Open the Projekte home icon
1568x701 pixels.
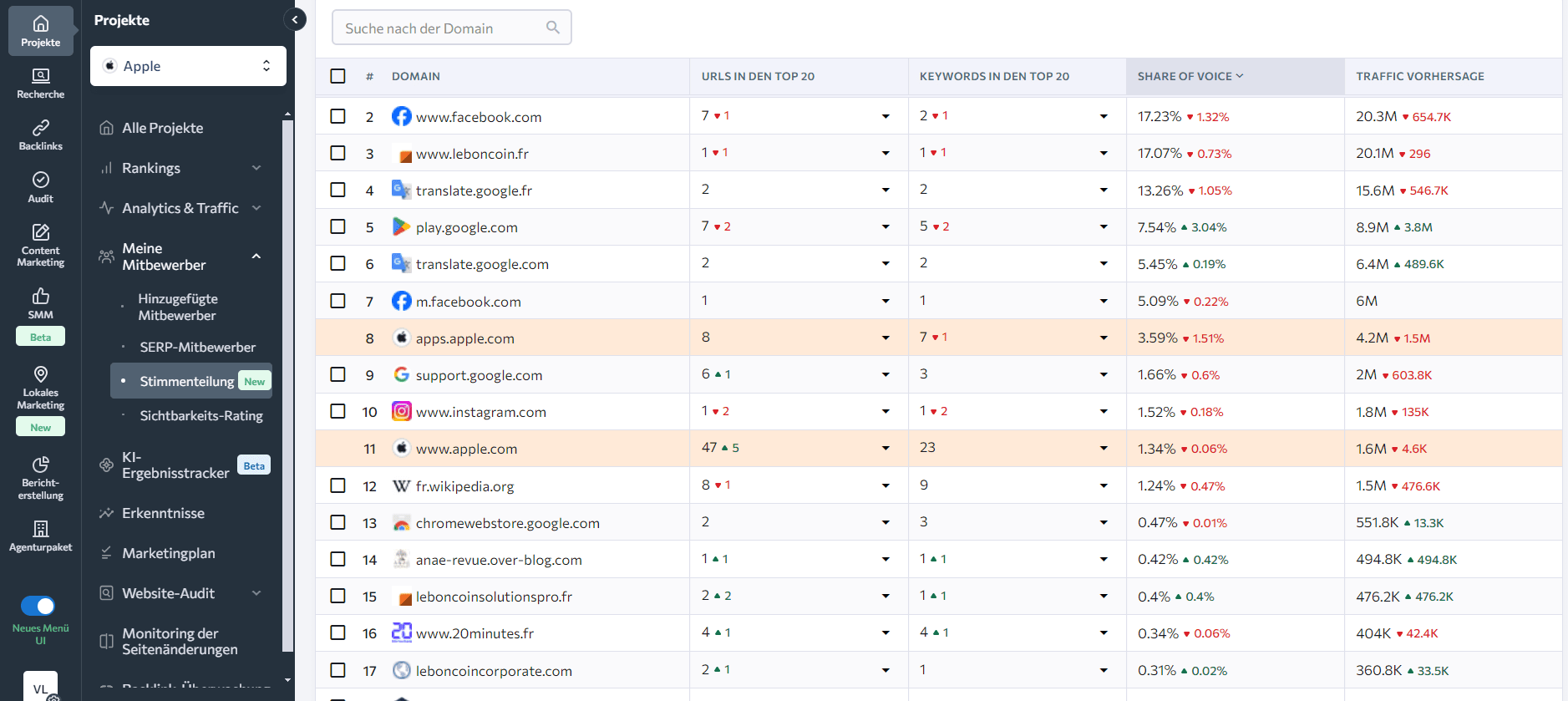point(40,23)
